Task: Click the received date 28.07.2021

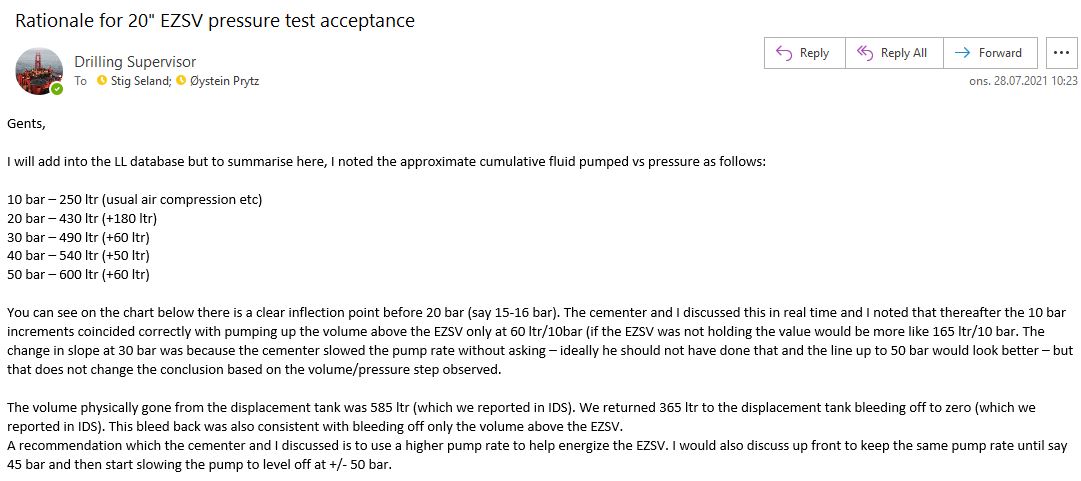Action: click(x=1023, y=81)
